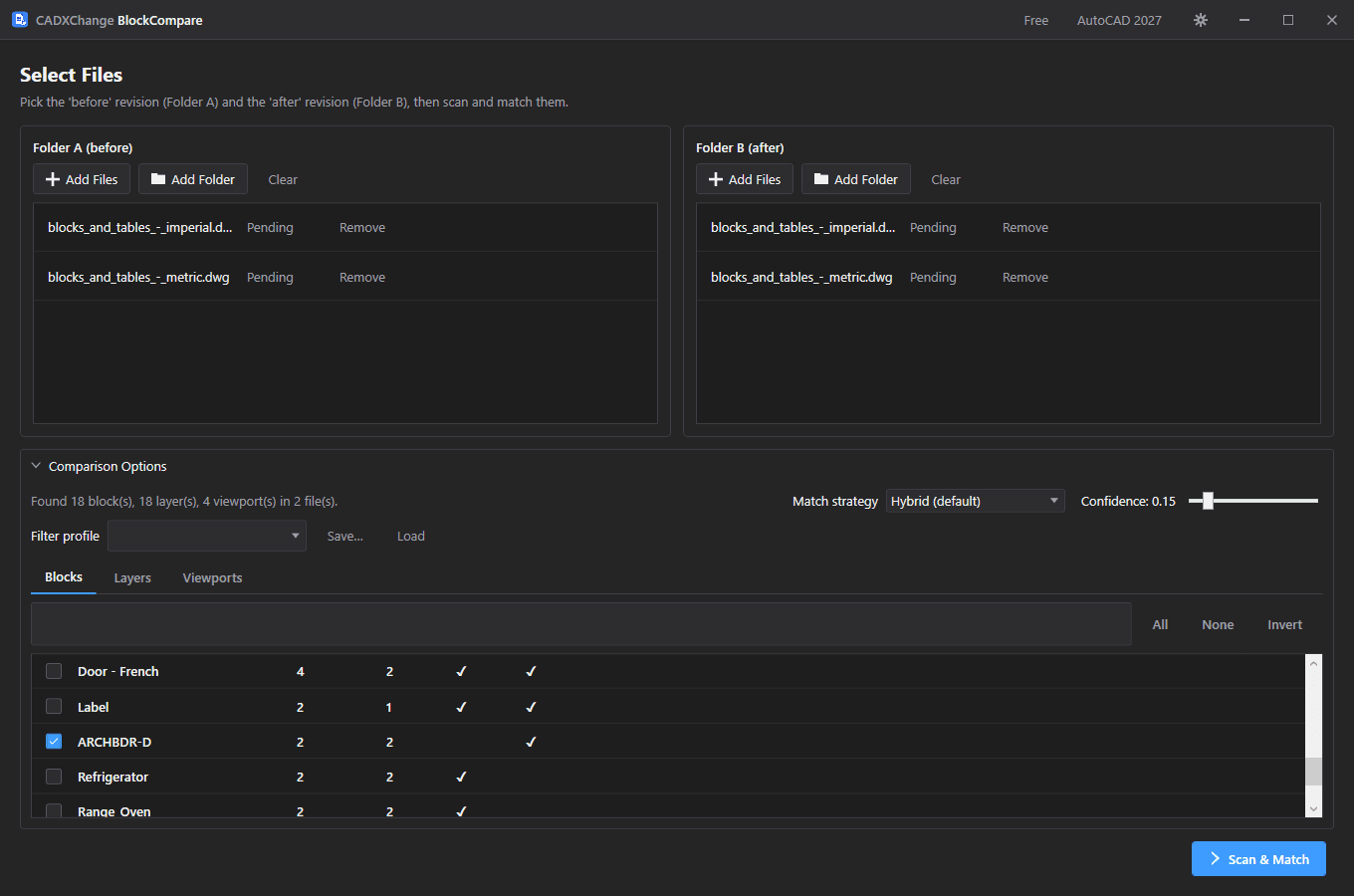Minimize the BlockCompare window
The width and height of the screenshot is (1354, 896).
tap(1244, 20)
